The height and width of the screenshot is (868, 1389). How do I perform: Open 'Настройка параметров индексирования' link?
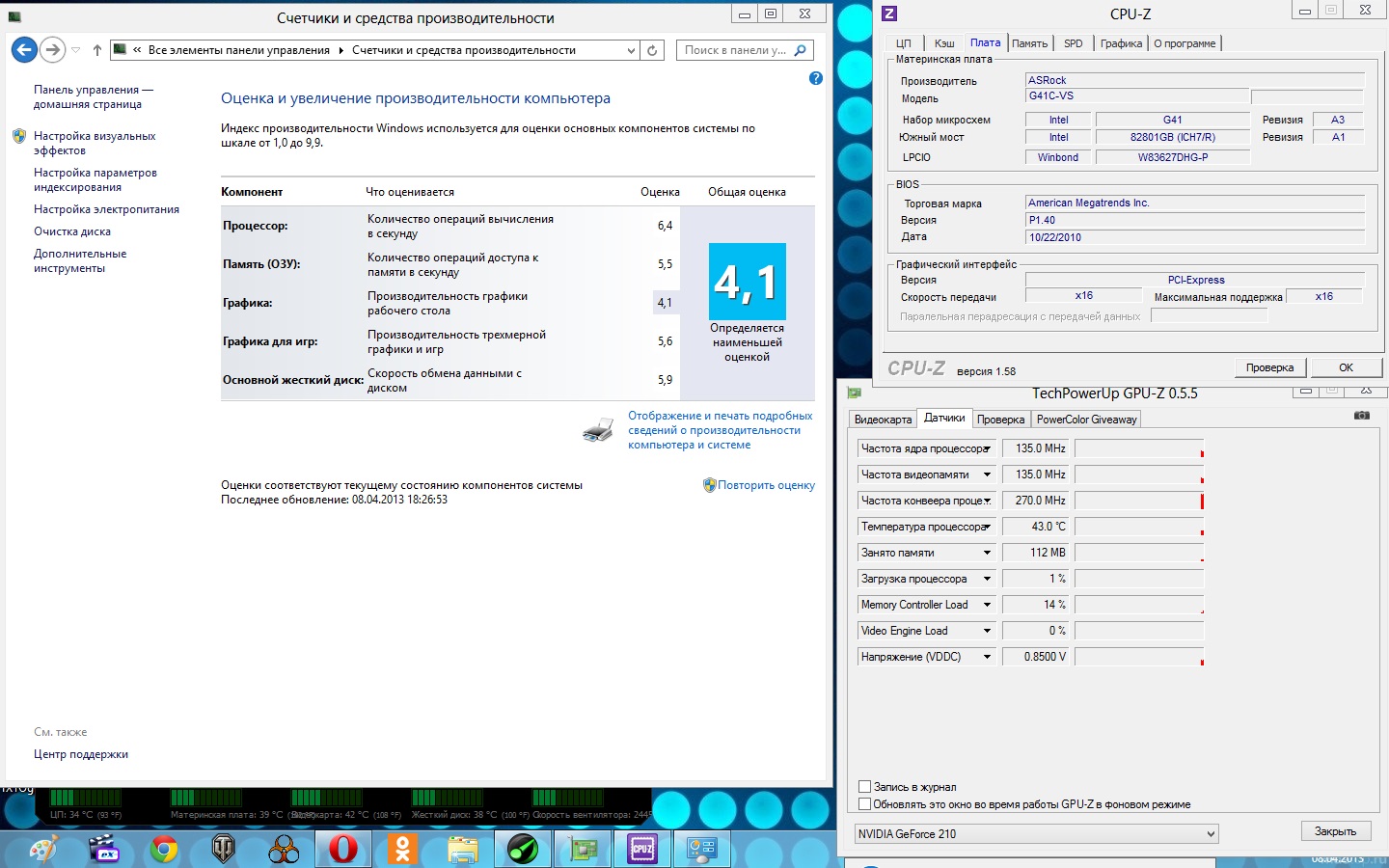point(95,179)
